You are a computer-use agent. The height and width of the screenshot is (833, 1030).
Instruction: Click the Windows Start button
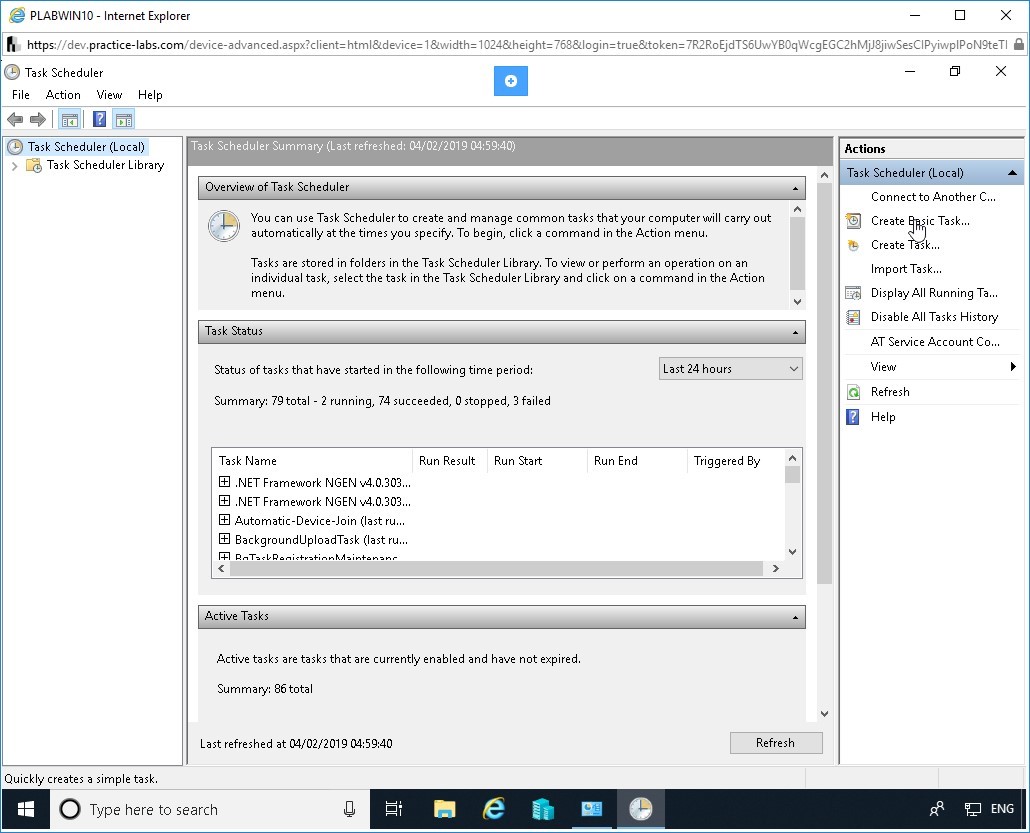(26, 809)
